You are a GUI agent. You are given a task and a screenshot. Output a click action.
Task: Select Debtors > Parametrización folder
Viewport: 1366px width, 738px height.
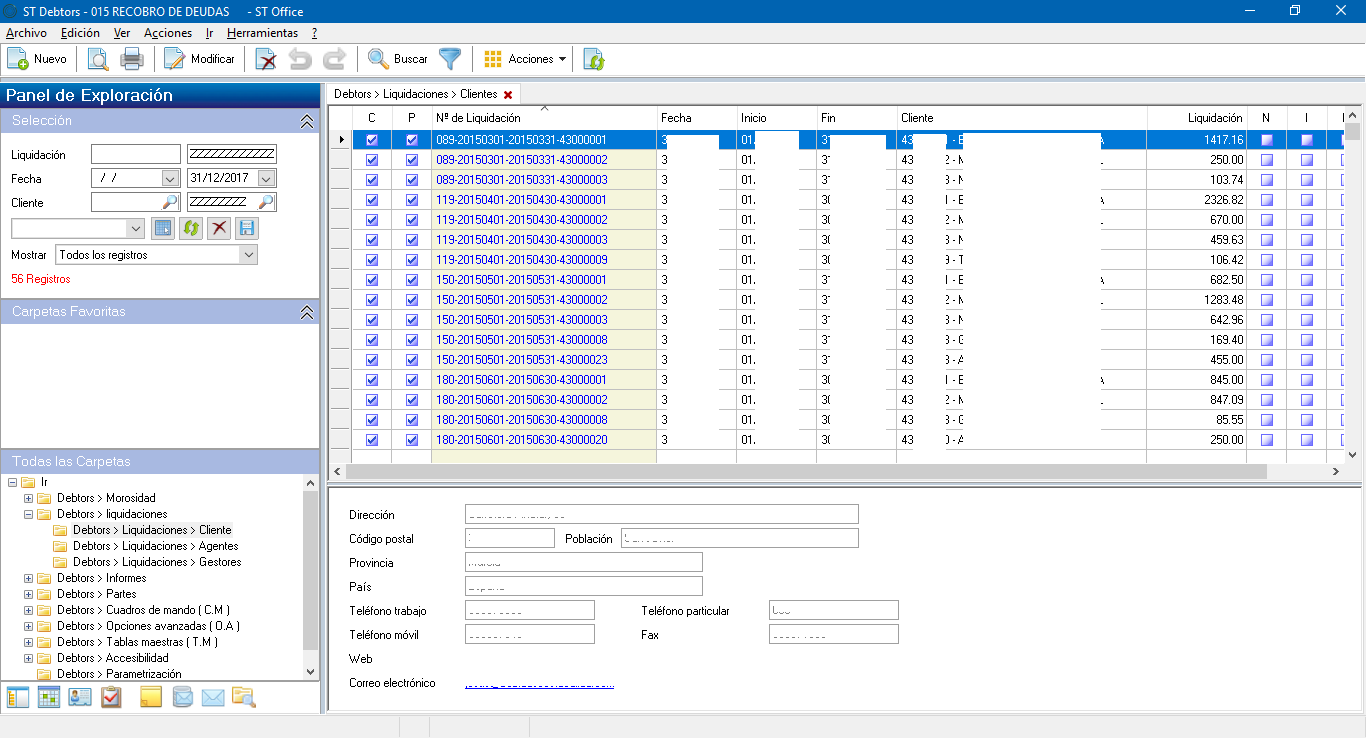[x=119, y=674]
